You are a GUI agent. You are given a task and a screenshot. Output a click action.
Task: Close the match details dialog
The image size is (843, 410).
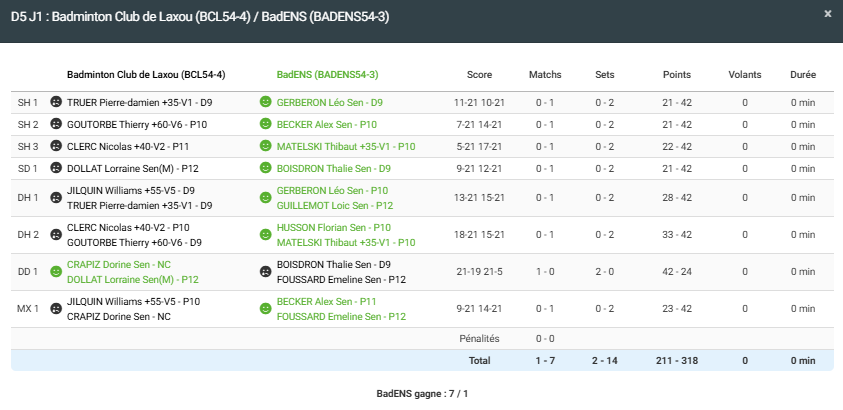click(x=827, y=14)
